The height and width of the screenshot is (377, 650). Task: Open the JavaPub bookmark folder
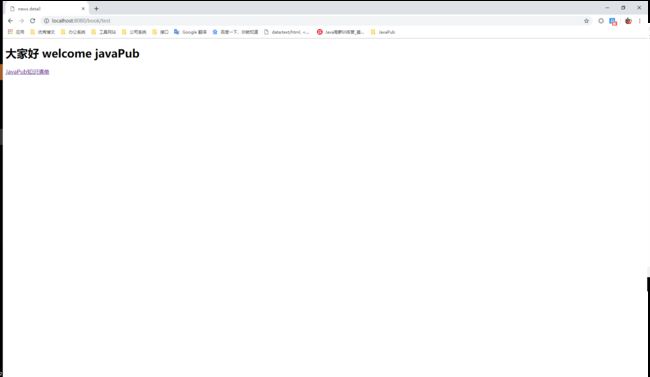(x=383, y=32)
